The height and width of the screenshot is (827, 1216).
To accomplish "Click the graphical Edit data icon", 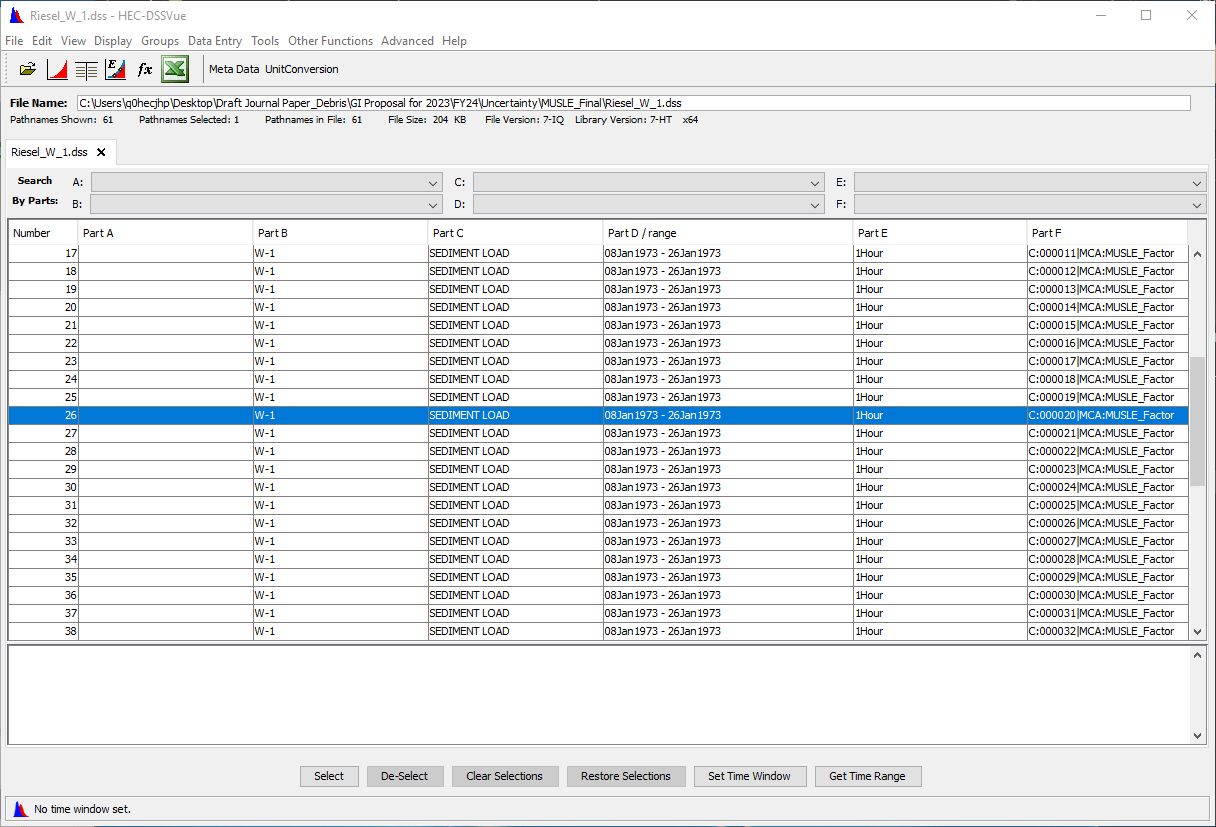I will (x=115, y=69).
